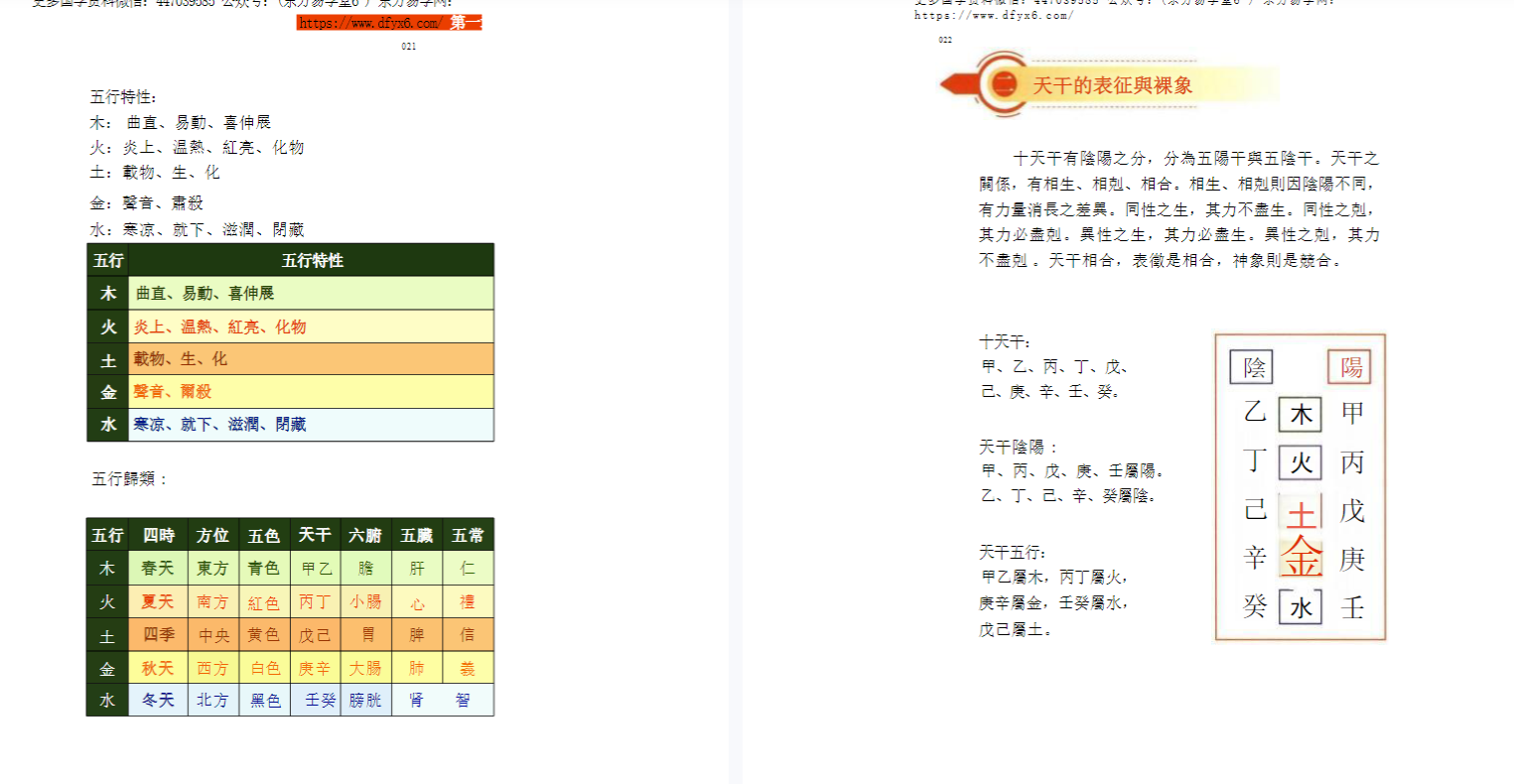Screen dimensions: 1514x784
Task: Click the 春天 cell in the table
Action: pos(158,569)
